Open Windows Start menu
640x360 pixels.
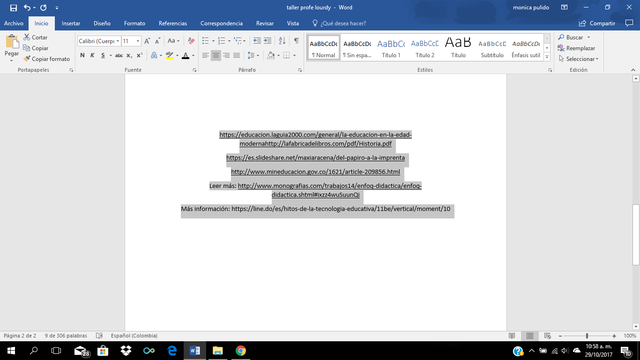11,351
